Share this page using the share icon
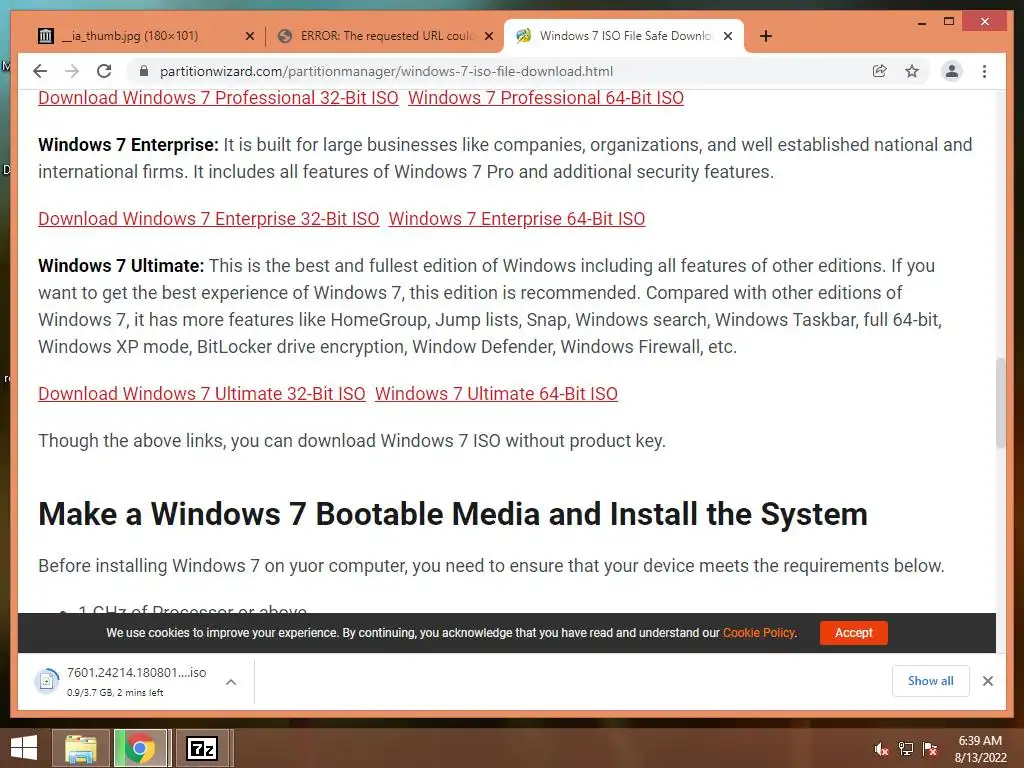This screenshot has height=768, width=1024. pyautogui.click(x=880, y=71)
